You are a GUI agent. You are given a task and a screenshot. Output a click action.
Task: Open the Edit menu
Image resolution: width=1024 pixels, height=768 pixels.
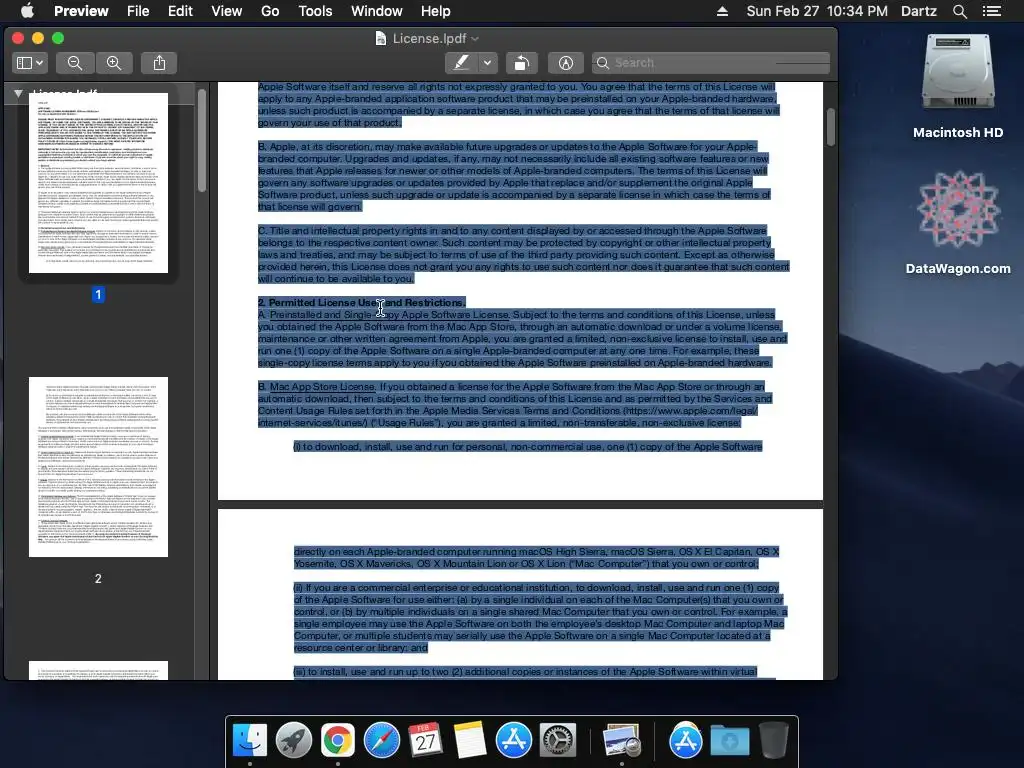point(180,11)
